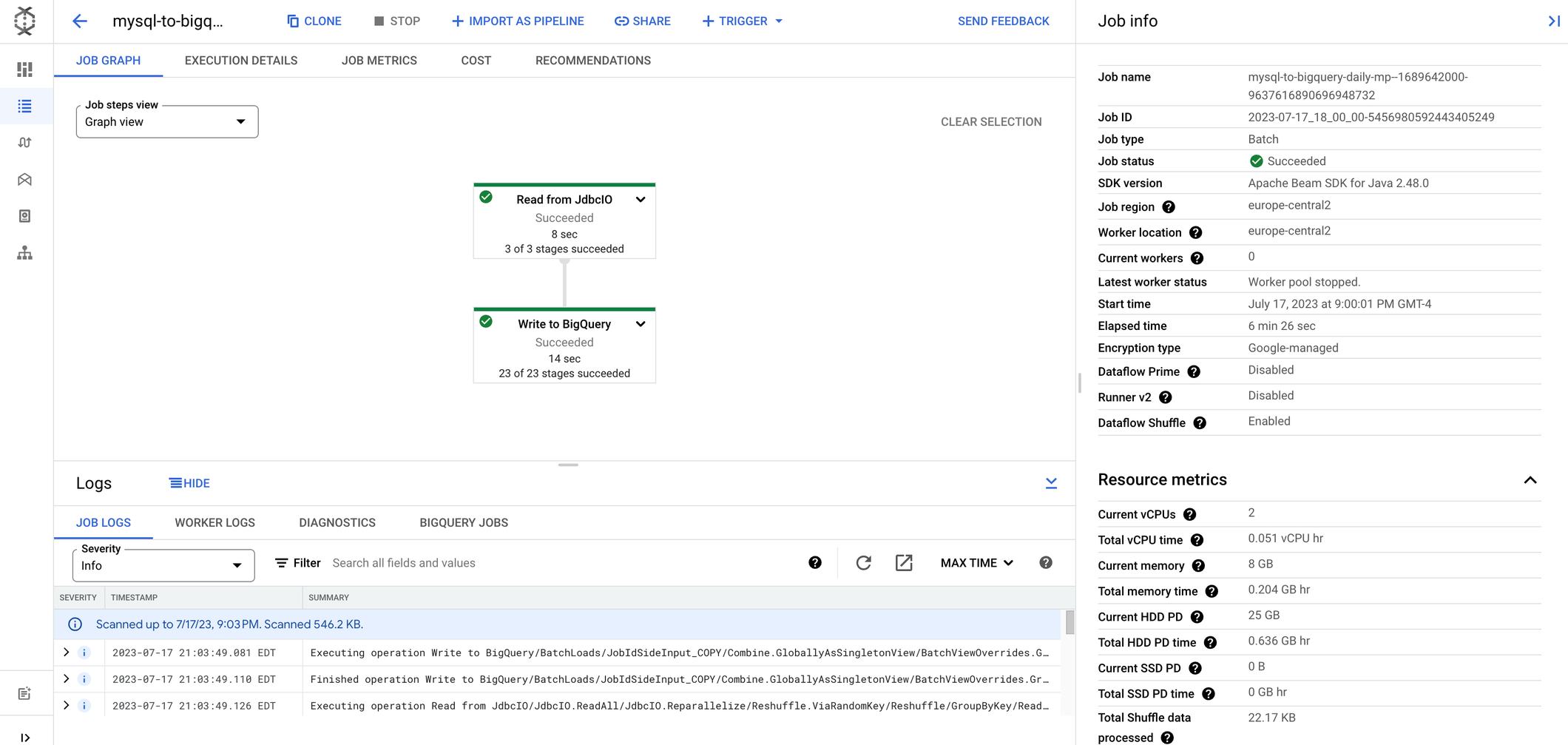Image resolution: width=1568 pixels, height=745 pixels.
Task: Open the BigQuery Jobs tab
Action: (x=464, y=523)
